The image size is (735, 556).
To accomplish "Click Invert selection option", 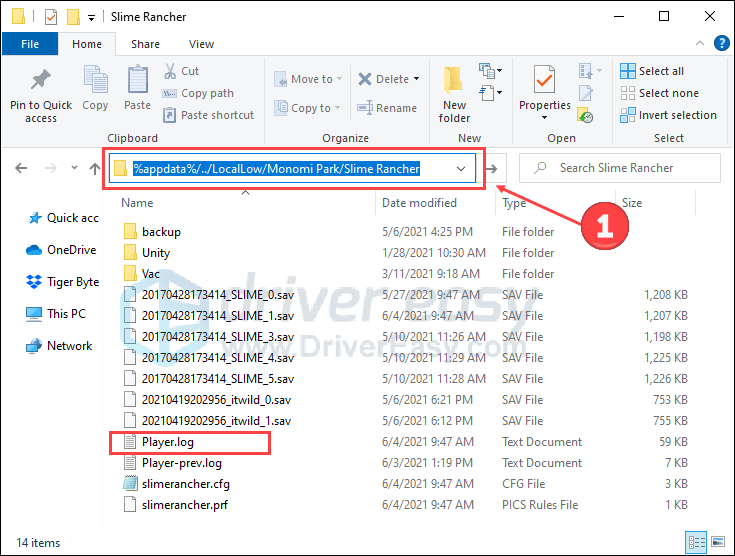I will click(x=668, y=115).
